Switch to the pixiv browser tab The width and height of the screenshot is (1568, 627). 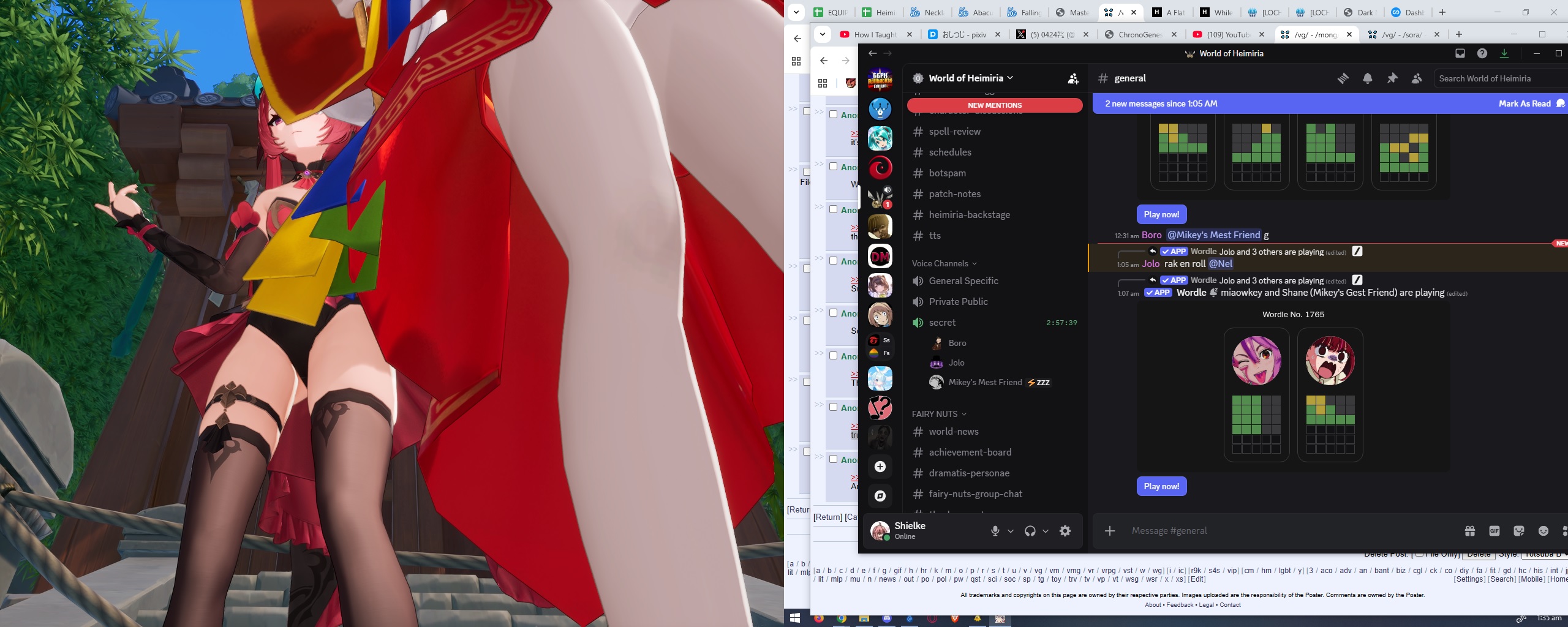pyautogui.click(x=965, y=34)
